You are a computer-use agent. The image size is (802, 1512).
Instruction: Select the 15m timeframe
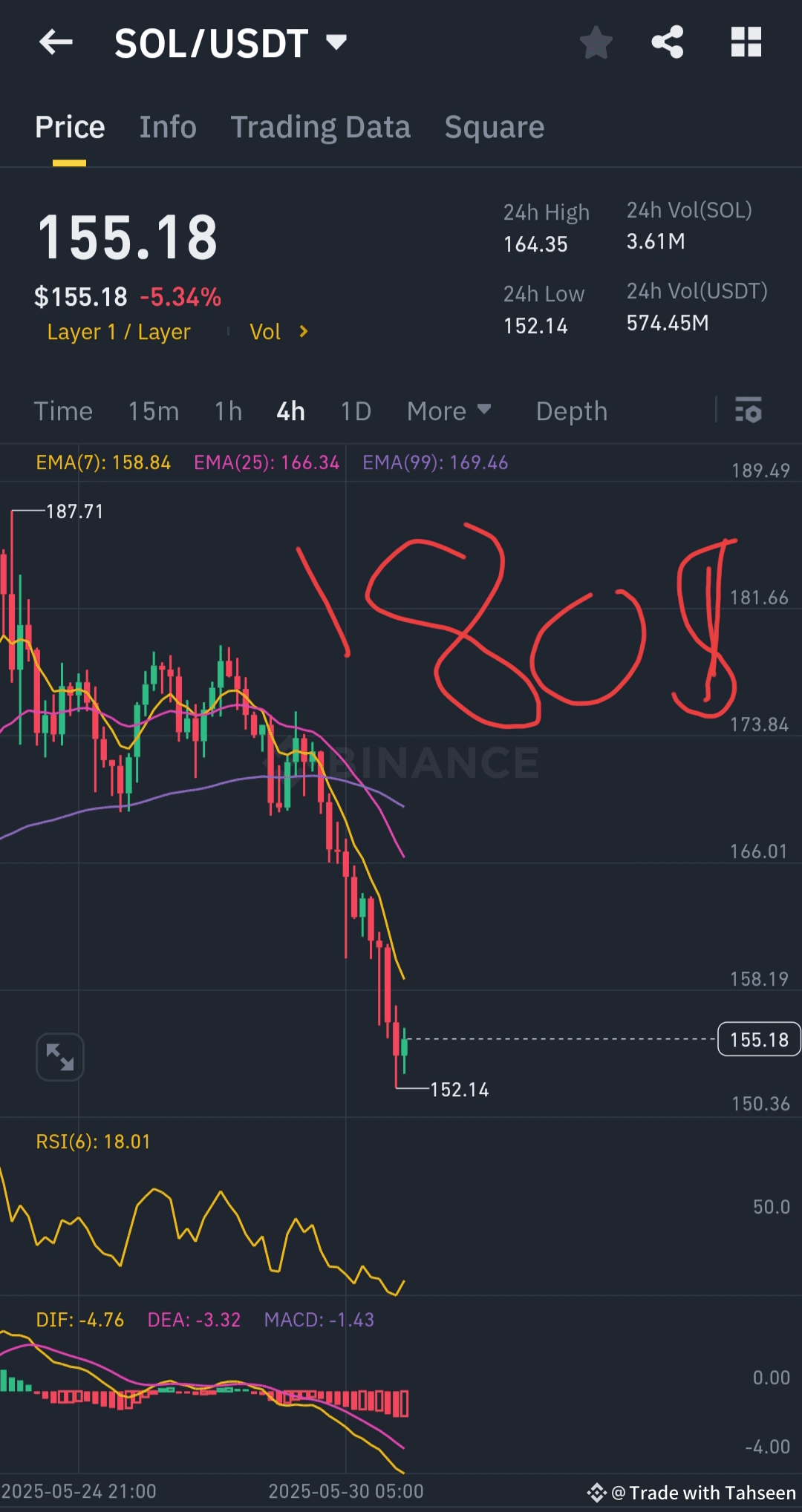coord(154,411)
